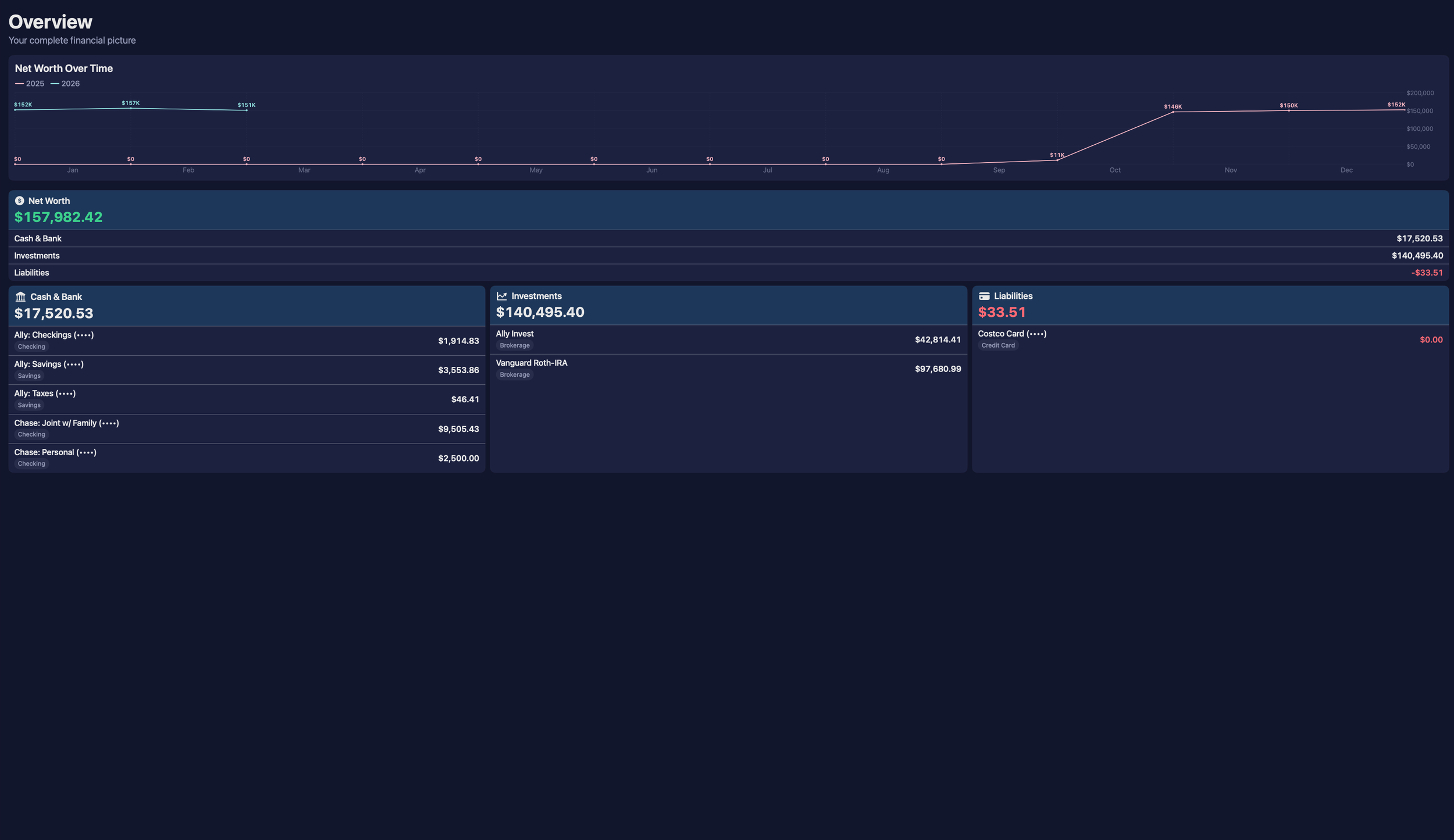
Task: Click the Net Worth dollar coin icon
Action: pos(19,201)
